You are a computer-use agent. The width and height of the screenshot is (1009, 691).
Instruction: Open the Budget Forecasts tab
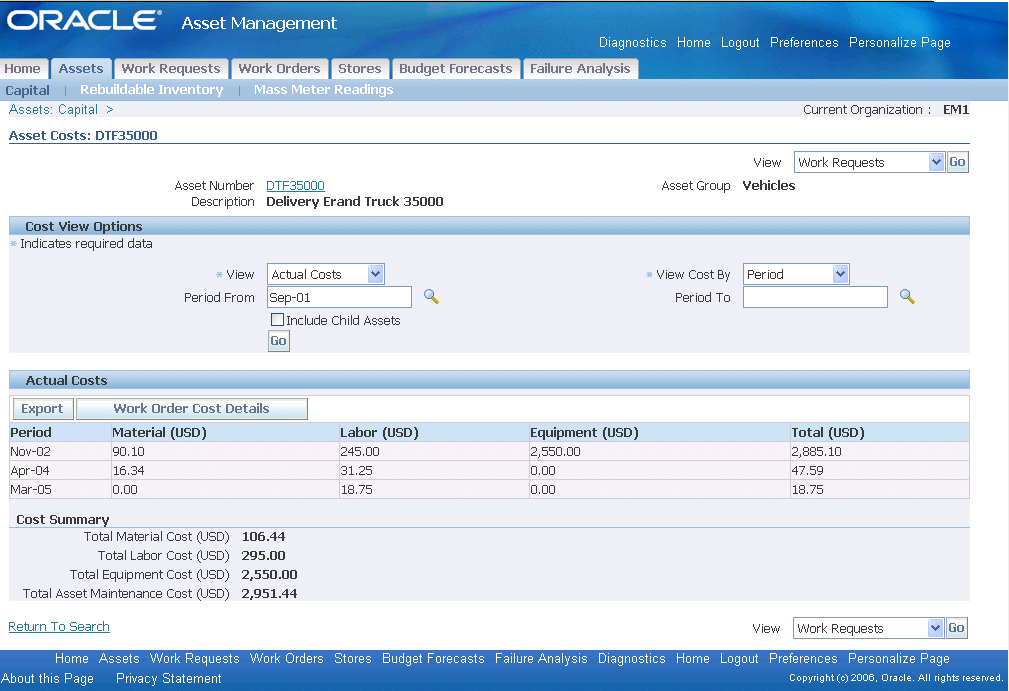coord(456,68)
